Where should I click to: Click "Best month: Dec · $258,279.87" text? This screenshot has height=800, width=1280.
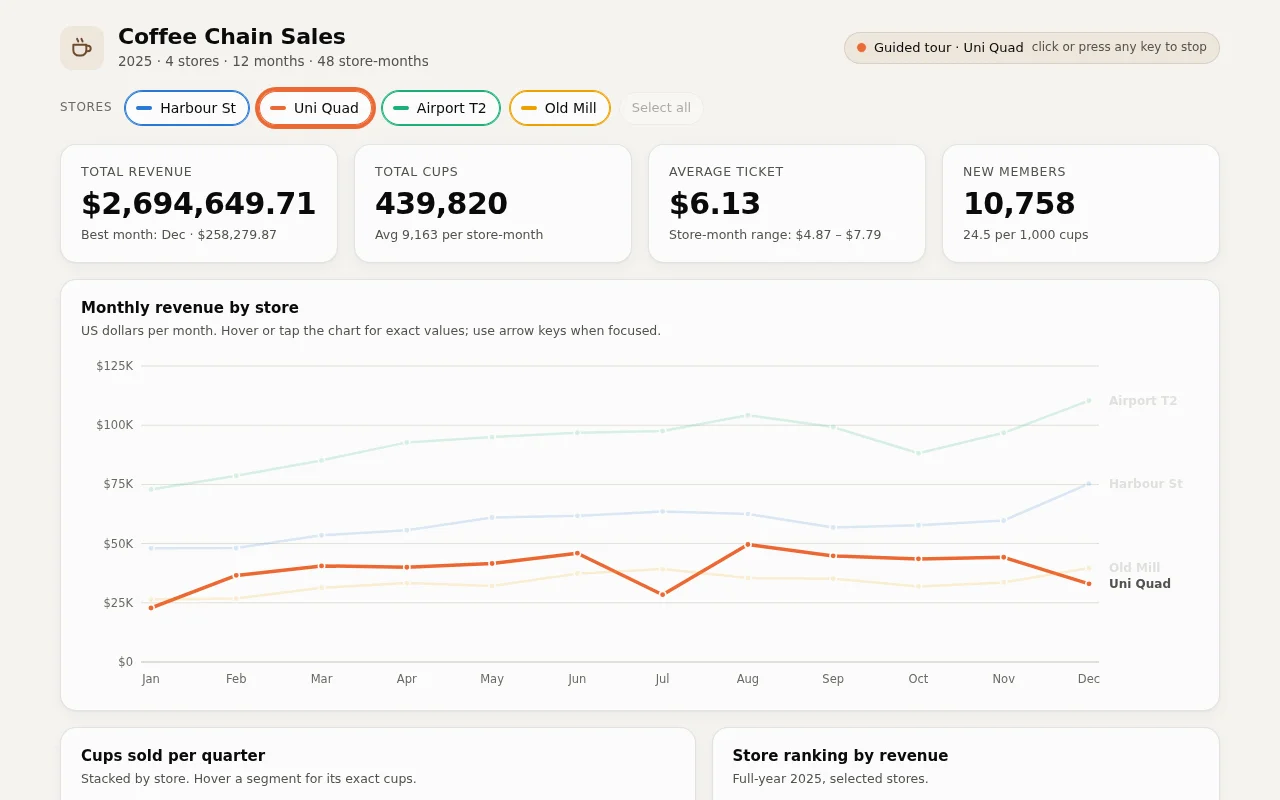pos(179,235)
